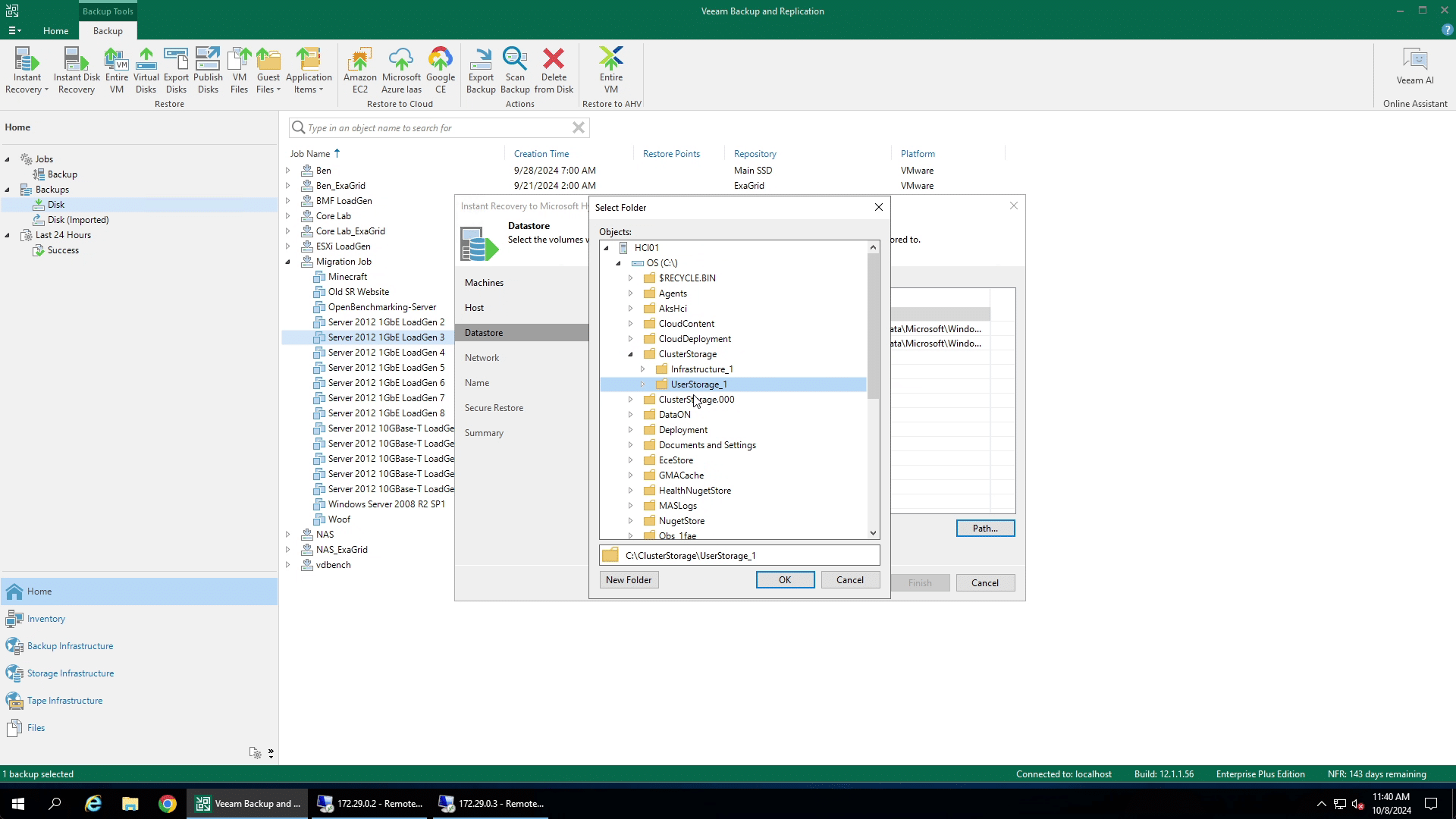Open Backup Infrastructure view
This screenshot has width=1456, height=819.
point(70,646)
